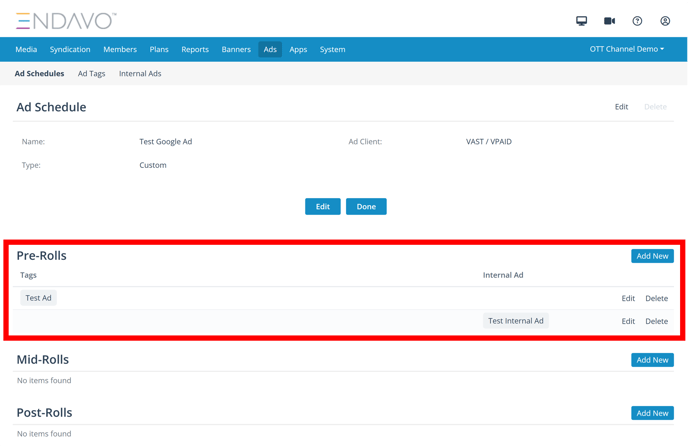Viewport: 688px width, 446px height.
Task: Click the Name: field label
Action: 33,142
